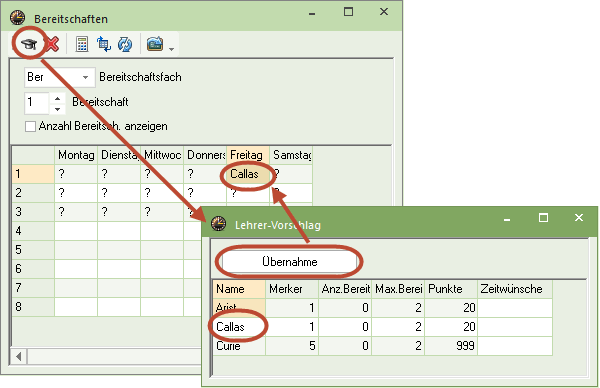Sort by the Merker column header
The height and width of the screenshot is (388, 600).
click(x=292, y=289)
